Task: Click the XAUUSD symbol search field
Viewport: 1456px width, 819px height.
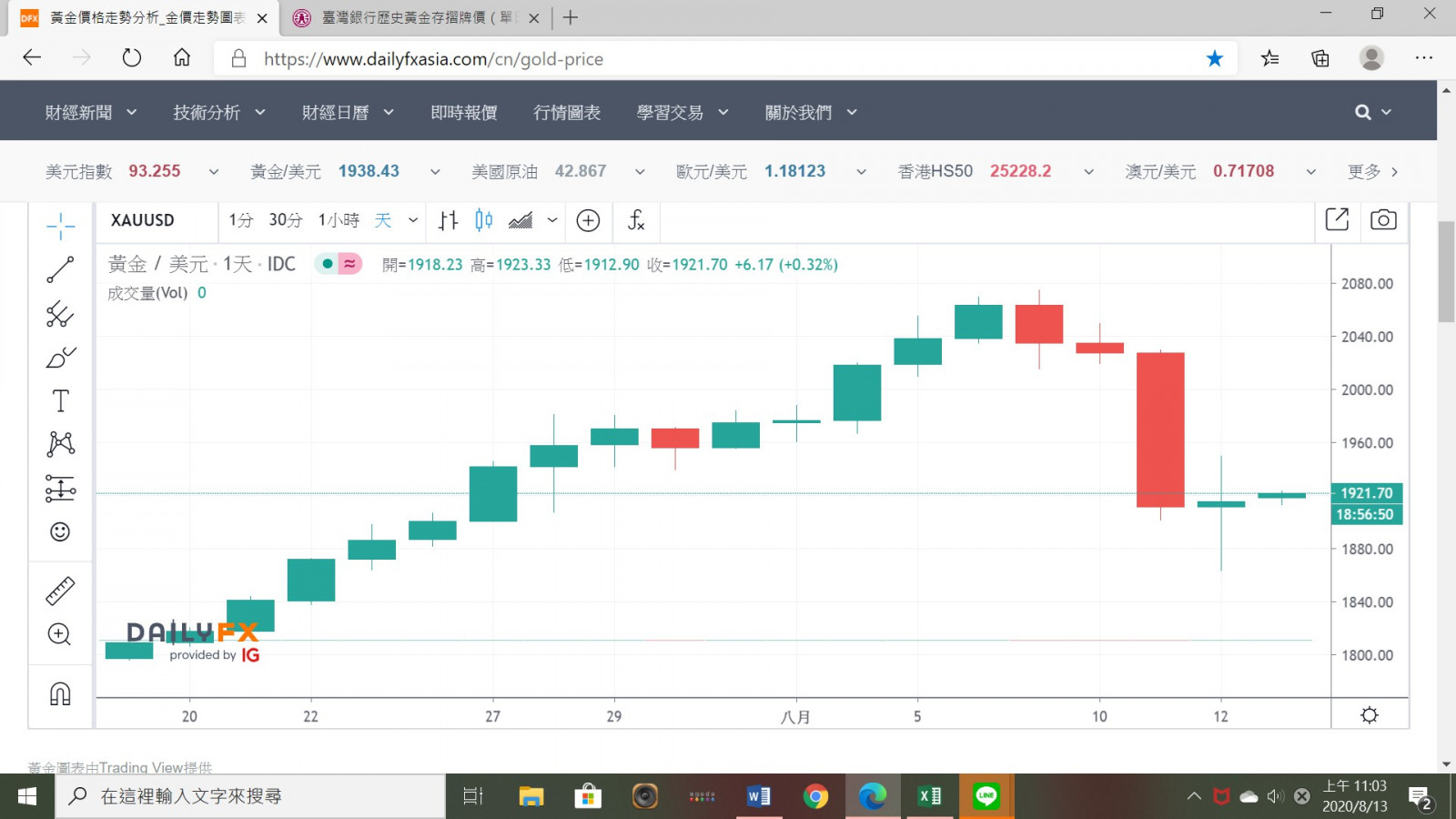Action: tap(157, 220)
